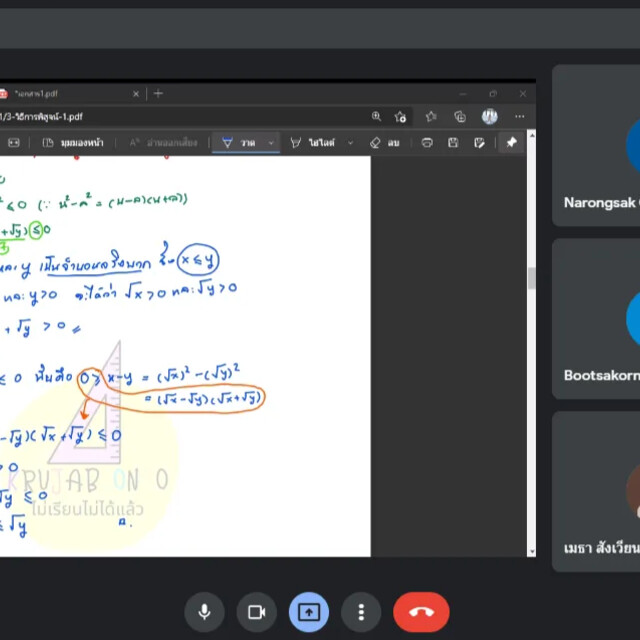This screenshot has height=640, width=640.
Task: Select the Erase tool in PDF toolbar
Action: coord(384,142)
